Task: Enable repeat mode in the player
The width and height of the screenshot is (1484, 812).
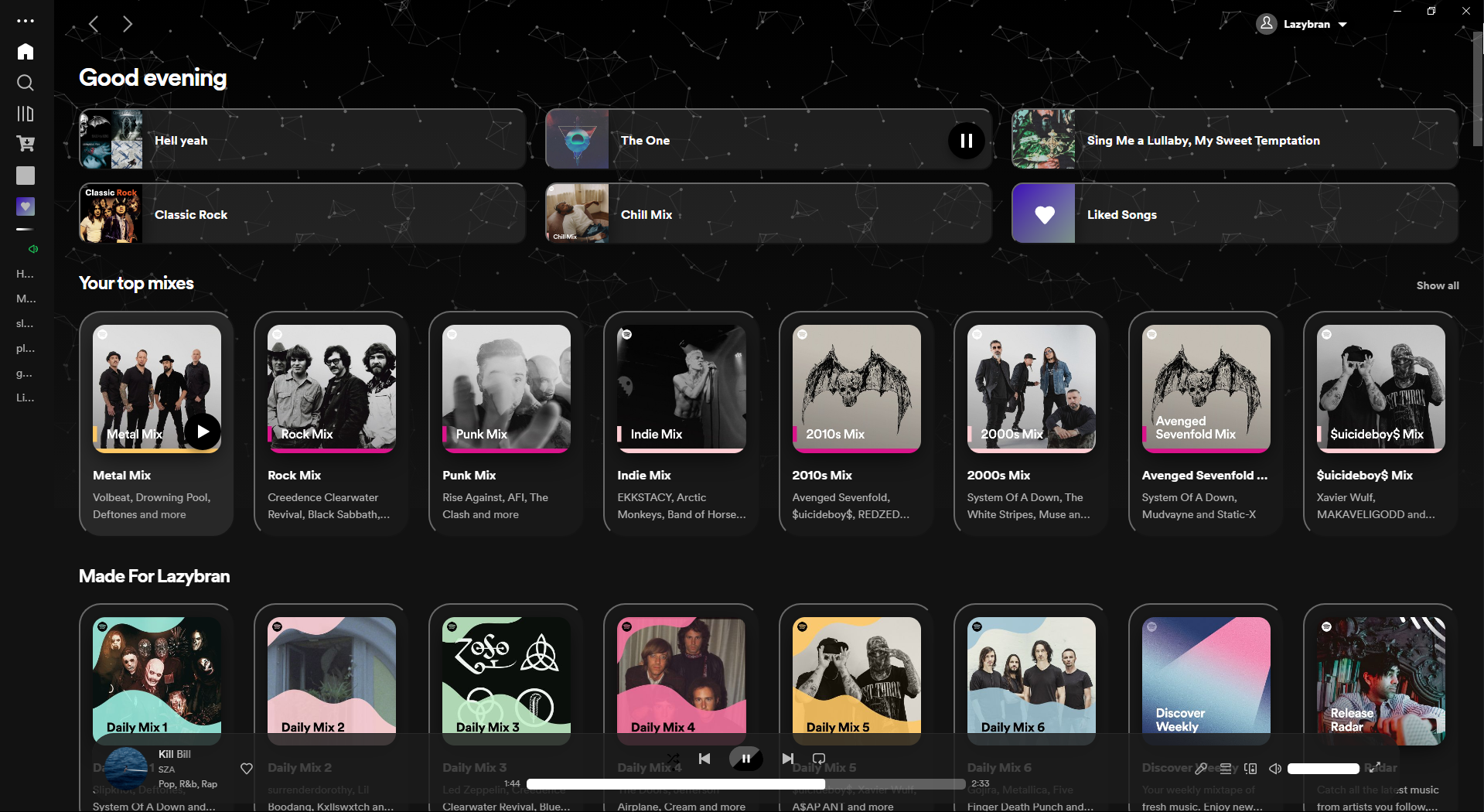Action: [x=817, y=759]
